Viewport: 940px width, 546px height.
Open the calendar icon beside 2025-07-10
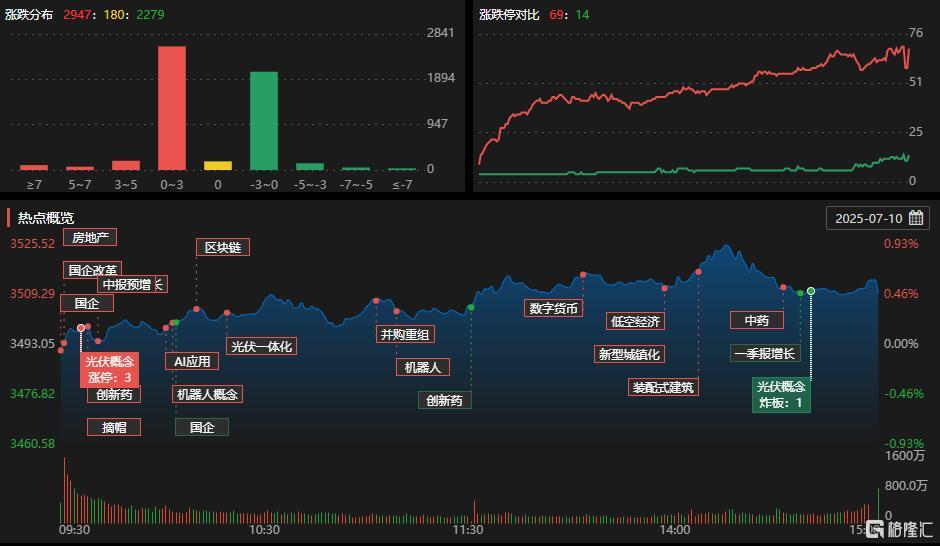point(915,218)
